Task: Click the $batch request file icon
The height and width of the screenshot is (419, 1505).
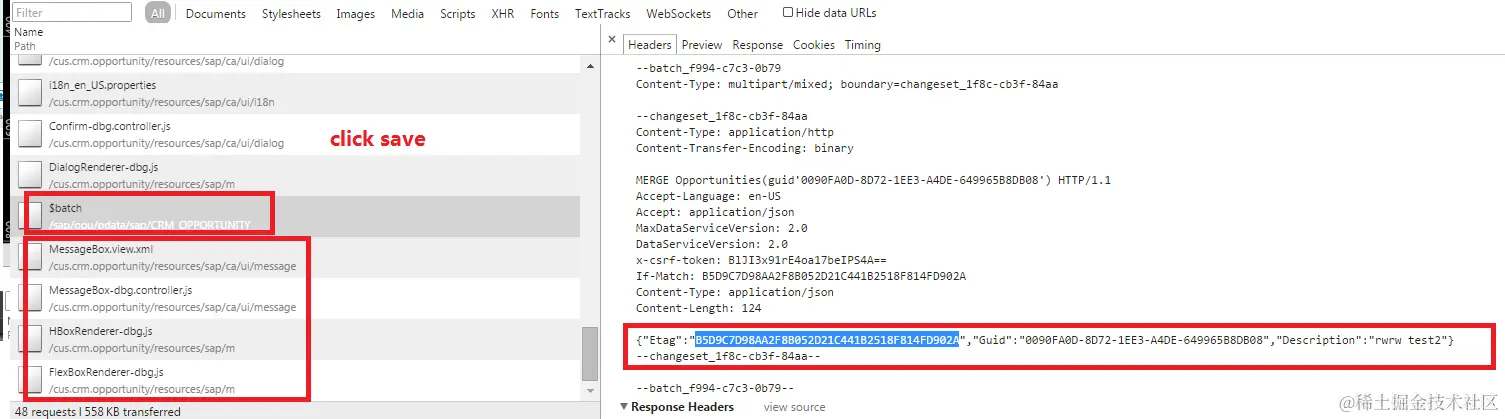Action: click(x=31, y=216)
